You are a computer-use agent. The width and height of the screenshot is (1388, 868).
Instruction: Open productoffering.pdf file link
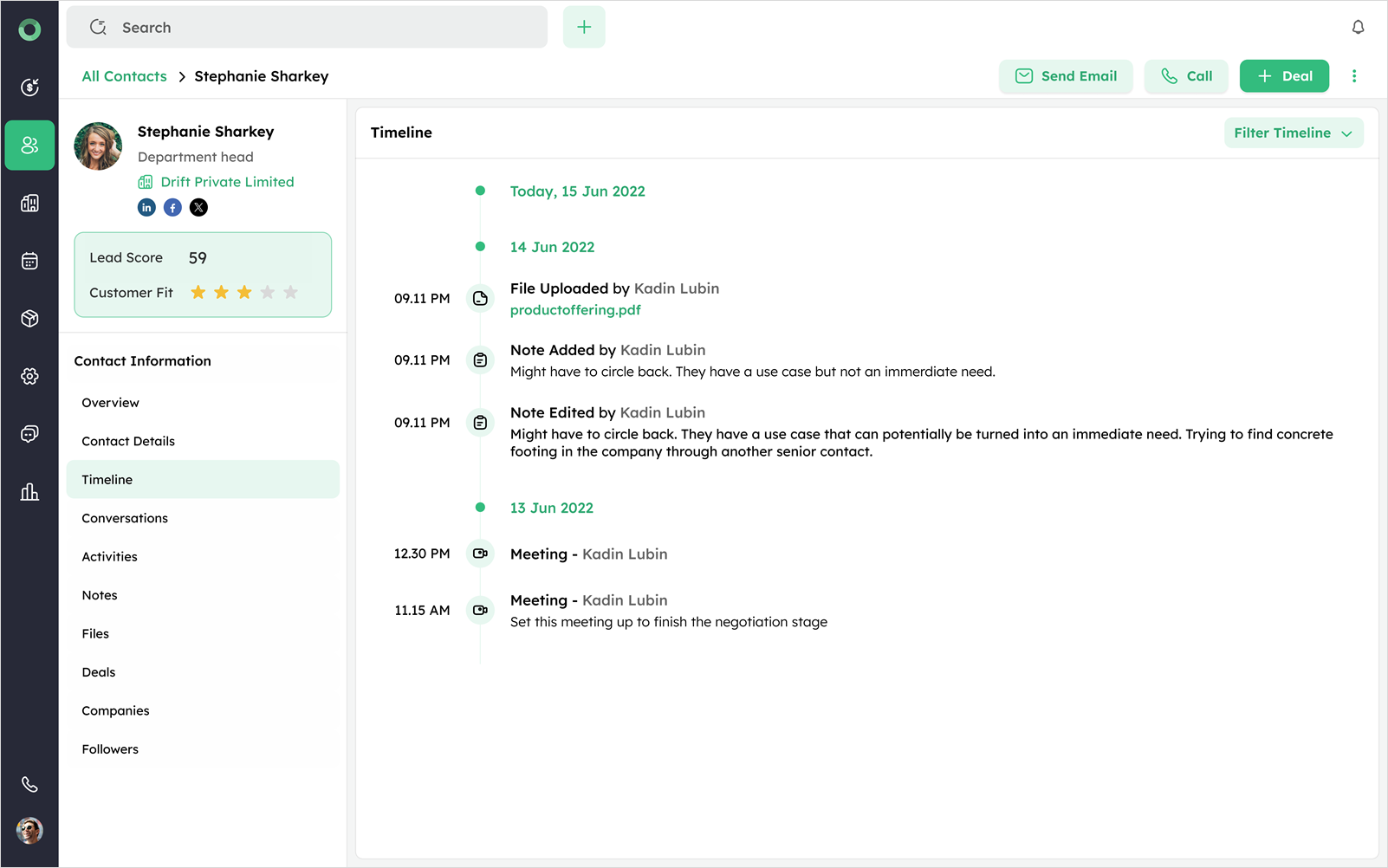(575, 310)
